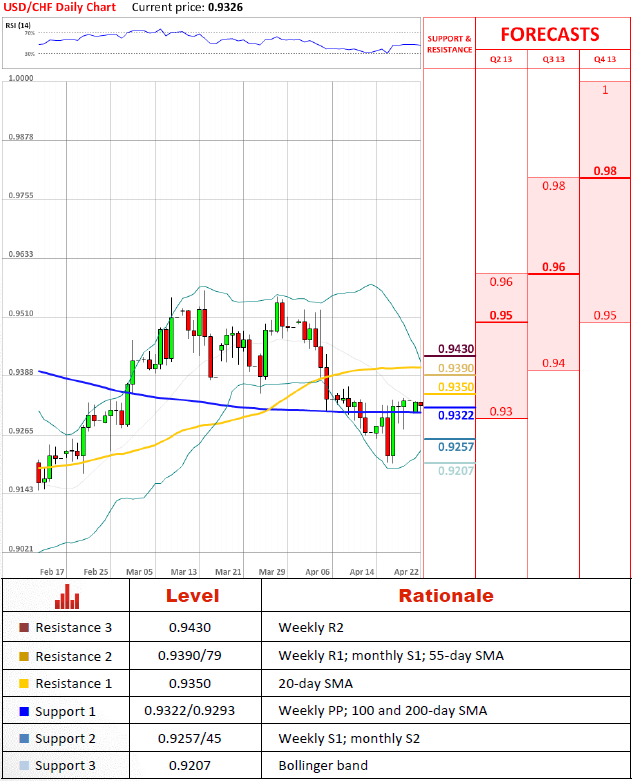Click the 0.9633 price axis label
Screen dimensions: 633x781
pos(21,254)
